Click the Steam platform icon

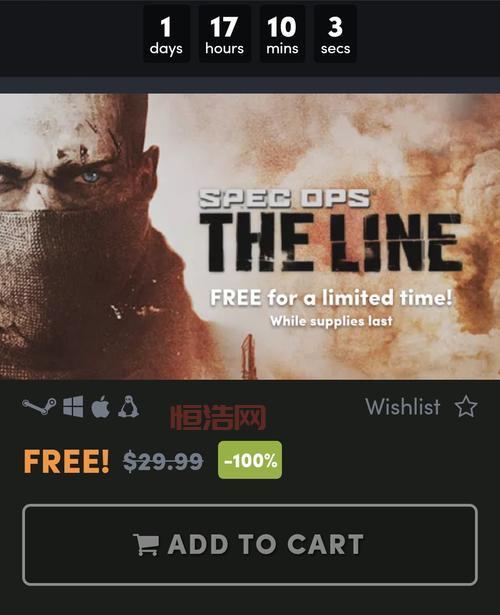point(39,406)
